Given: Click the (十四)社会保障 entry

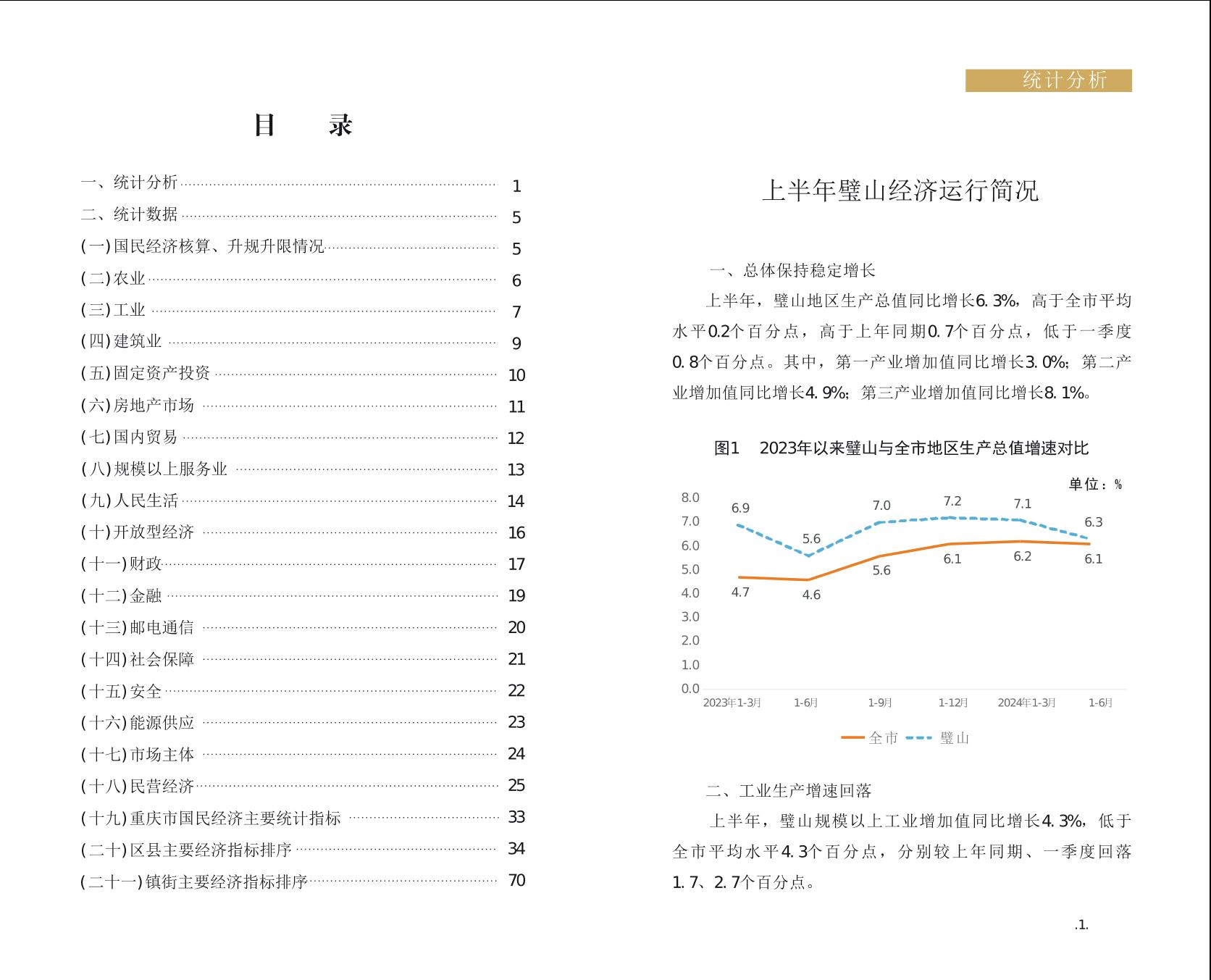Looking at the screenshot, I should (x=303, y=659).
